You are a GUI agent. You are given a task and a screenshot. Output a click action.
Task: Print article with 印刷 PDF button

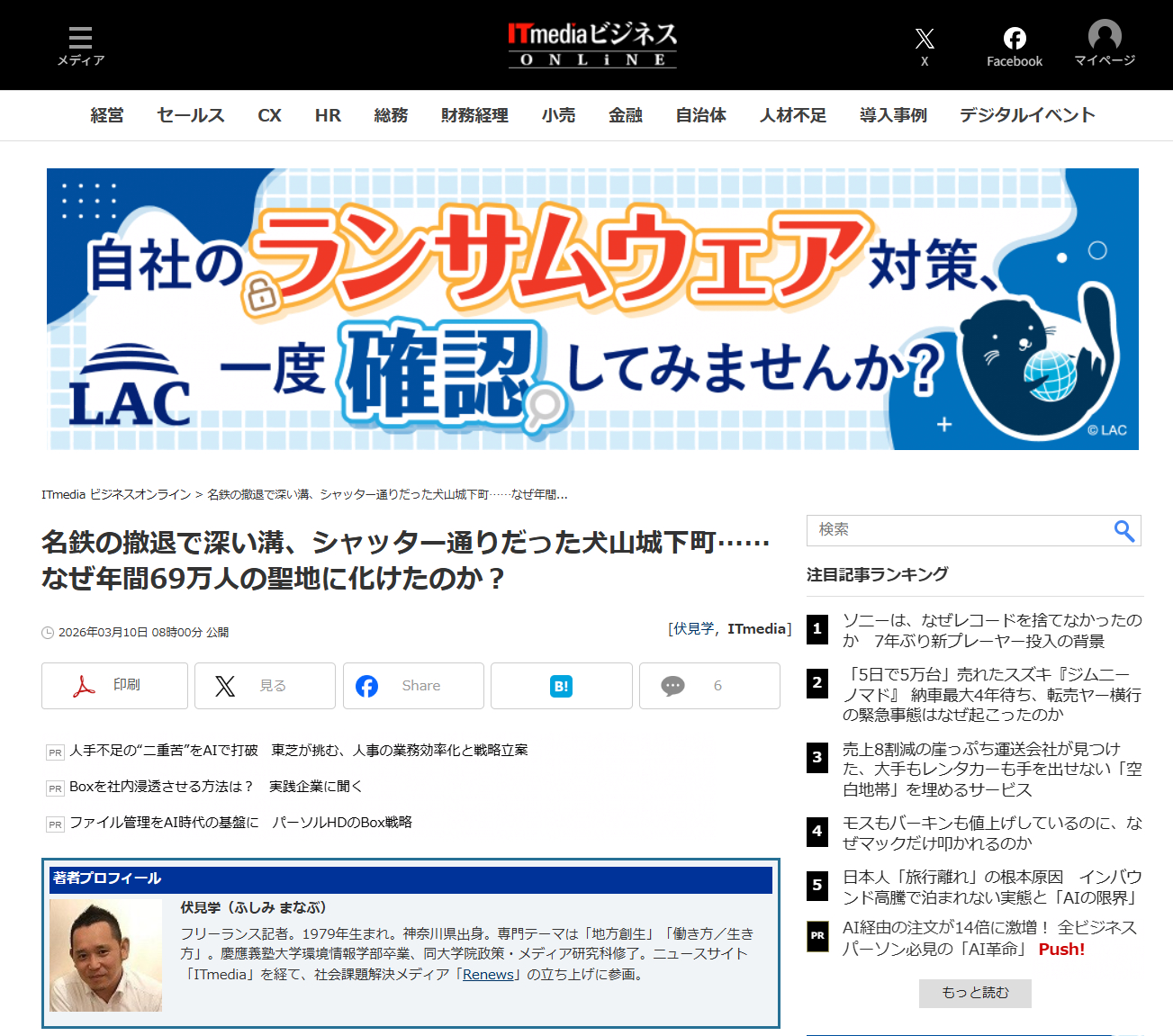(x=114, y=686)
